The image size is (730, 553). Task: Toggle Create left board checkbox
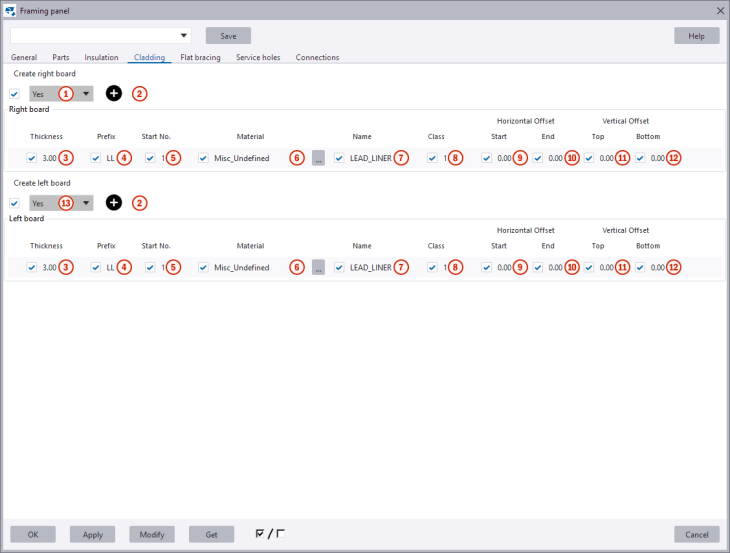(14, 203)
